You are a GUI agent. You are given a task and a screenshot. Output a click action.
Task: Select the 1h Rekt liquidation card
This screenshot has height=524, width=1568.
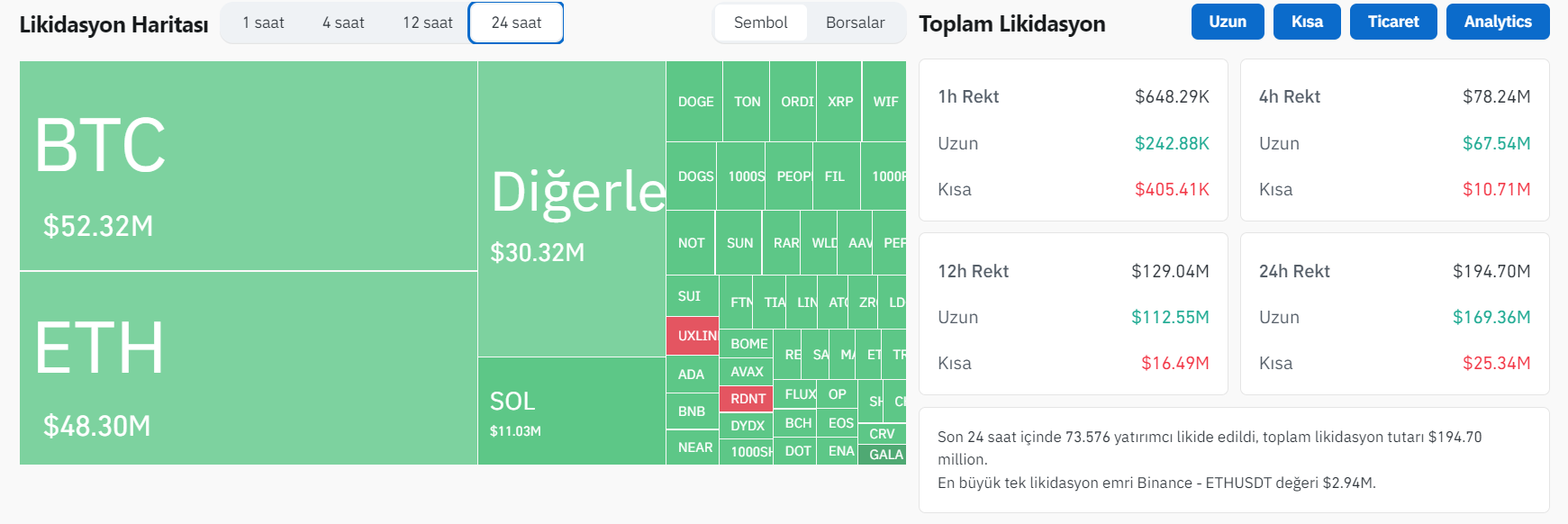[x=1073, y=140]
